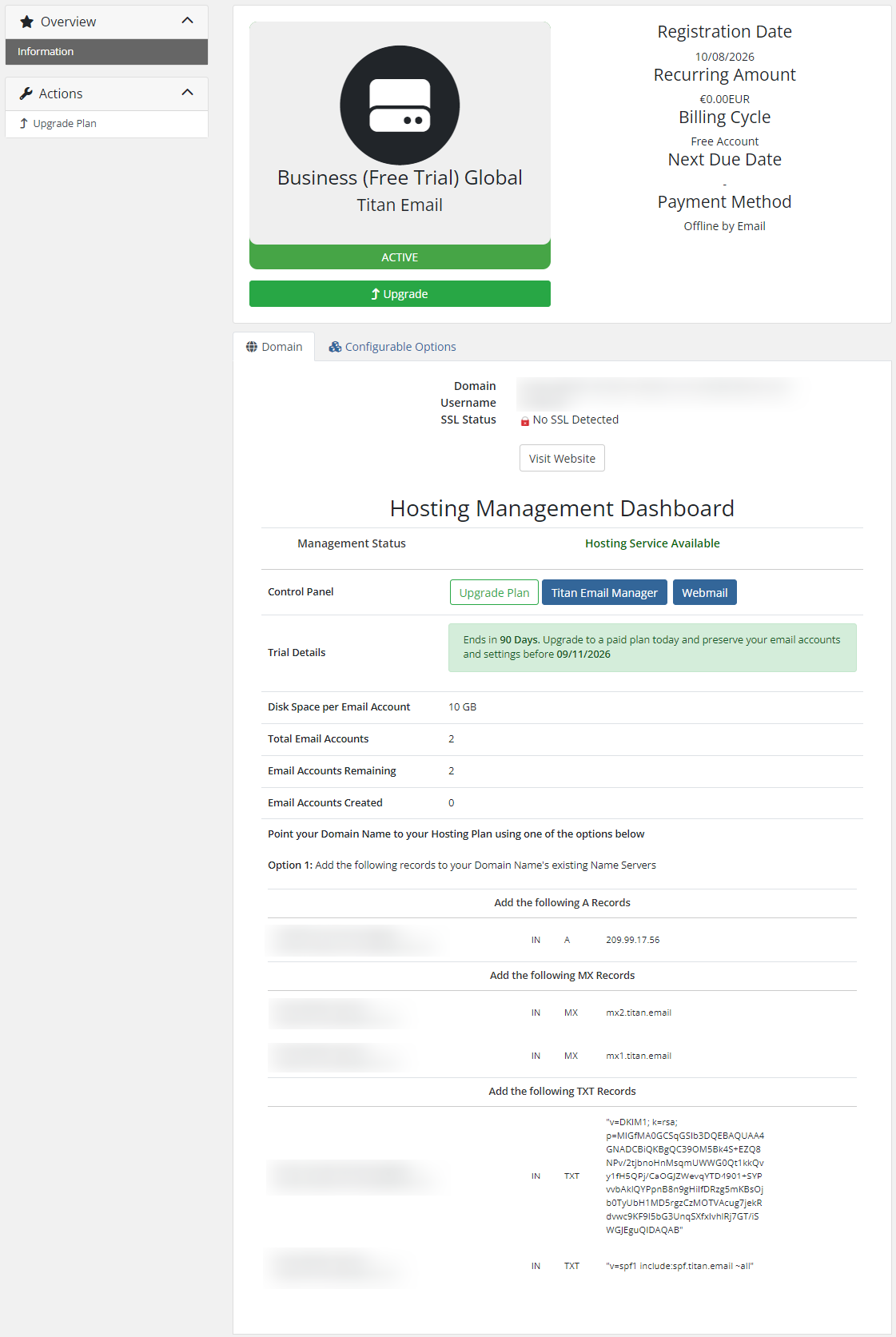896x1337 pixels.
Task: Click the SPF TXT record value
Action: coord(679,1266)
